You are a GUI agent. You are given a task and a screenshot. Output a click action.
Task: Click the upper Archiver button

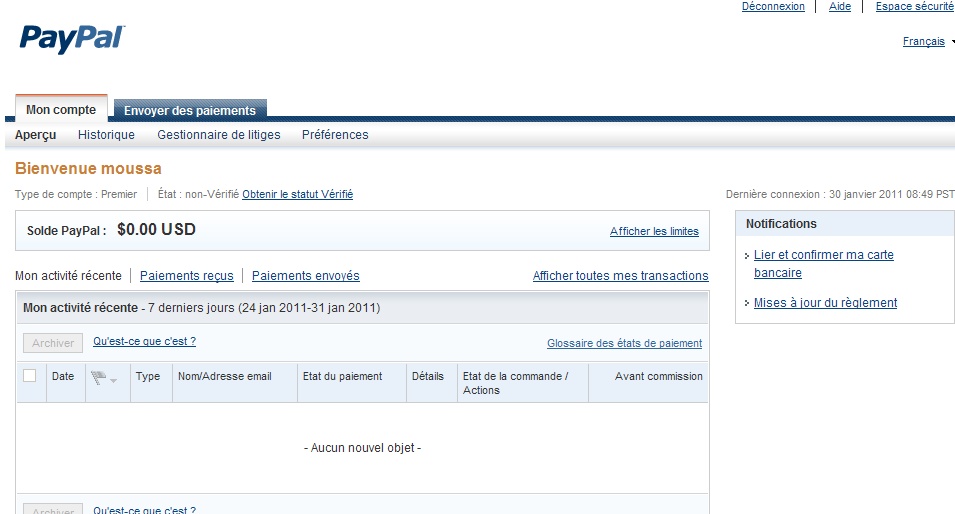point(53,343)
